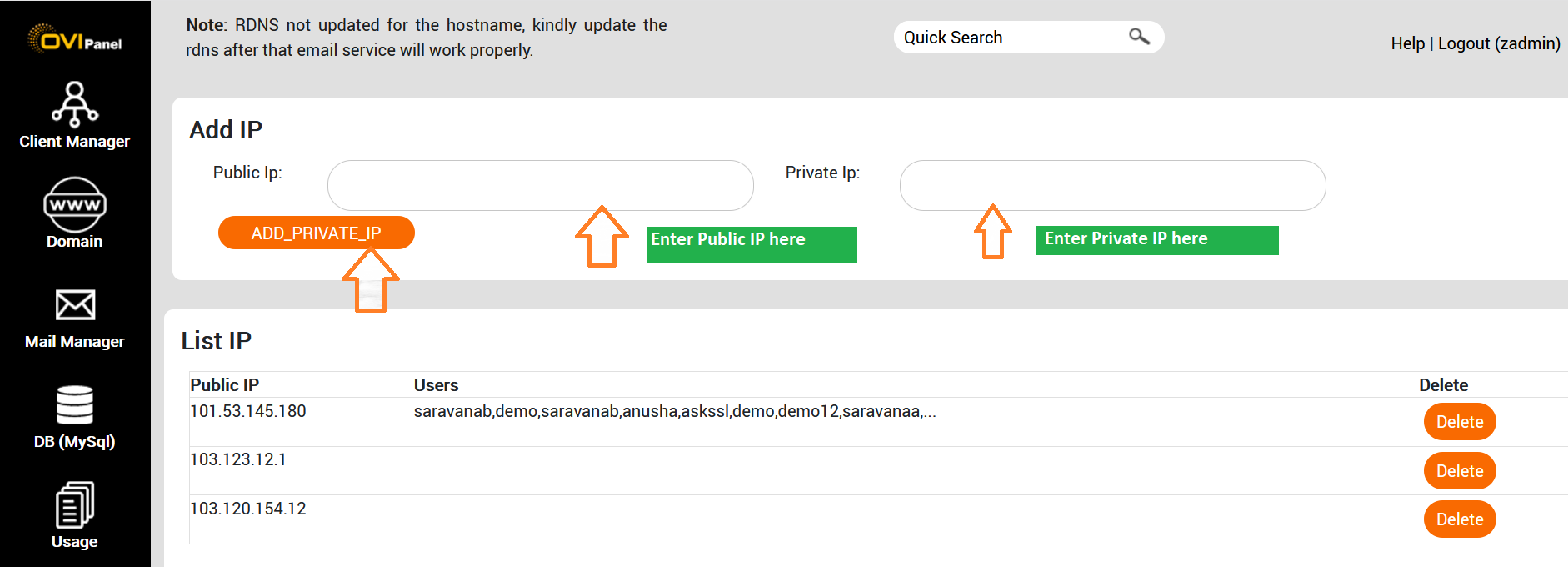The height and width of the screenshot is (567, 1568).
Task: Click the Quick Search magnifier icon
Action: (1139, 37)
